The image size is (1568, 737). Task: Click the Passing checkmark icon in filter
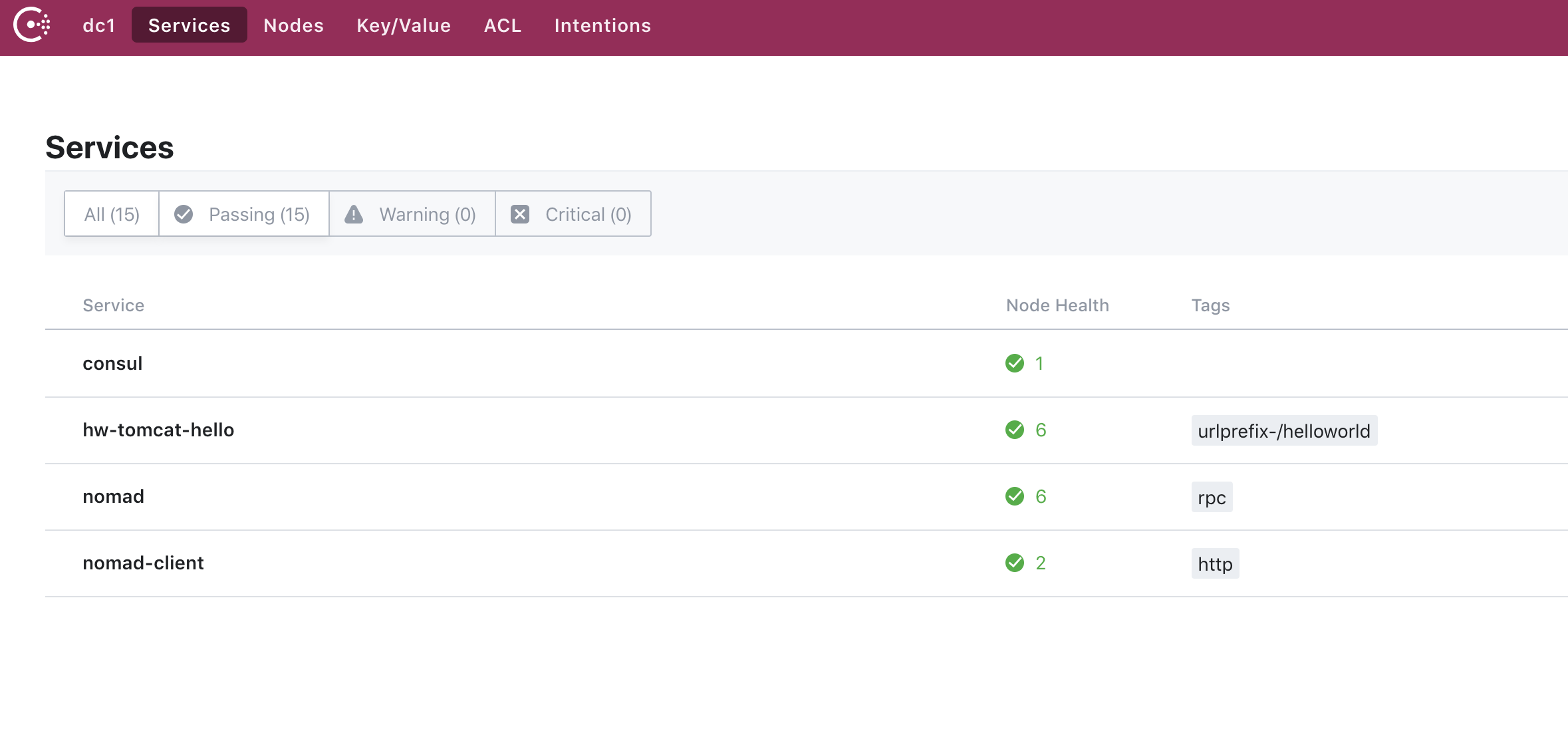(x=184, y=214)
